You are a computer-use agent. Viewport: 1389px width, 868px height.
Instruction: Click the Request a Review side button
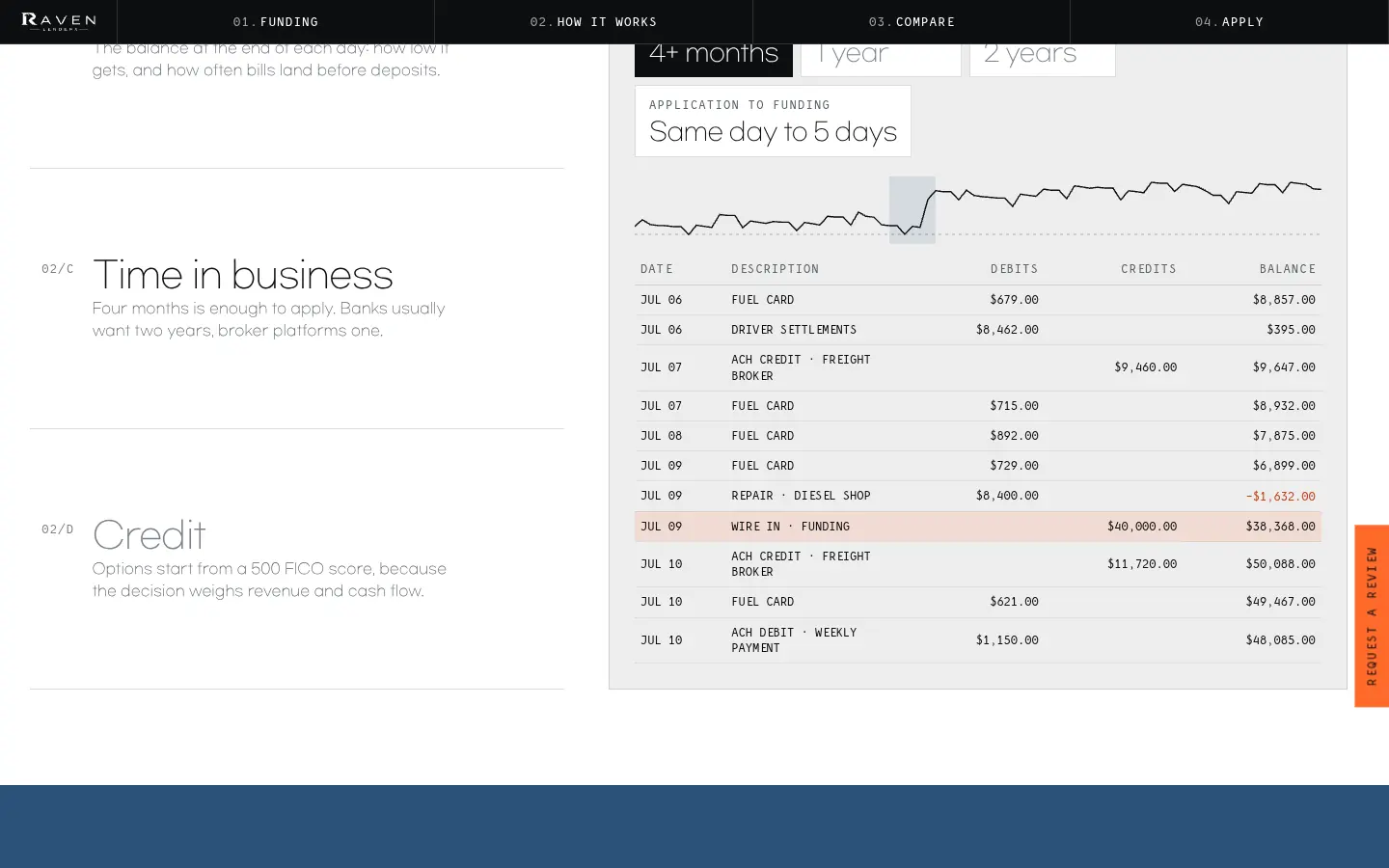point(1372,615)
